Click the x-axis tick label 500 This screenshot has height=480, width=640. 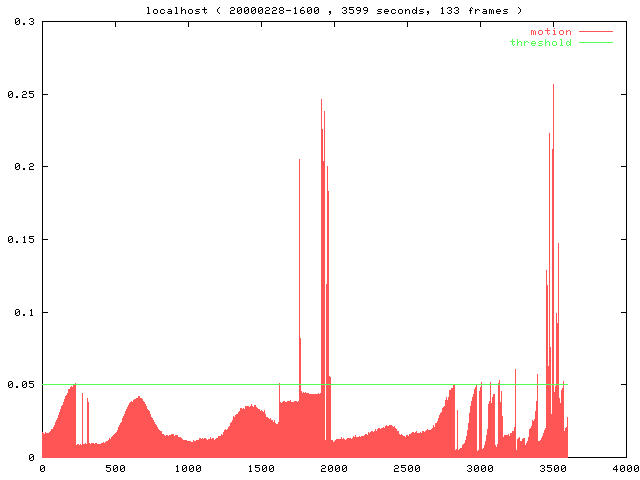click(115, 468)
